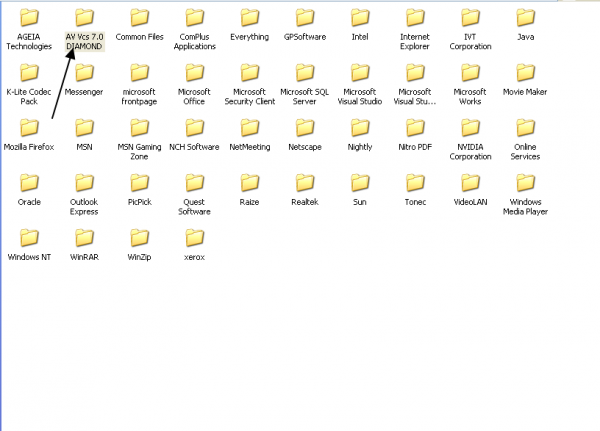Screen dimensions: 600x431
Task: Click the Microsoft Security Client folder icon
Action: [x=249, y=73]
